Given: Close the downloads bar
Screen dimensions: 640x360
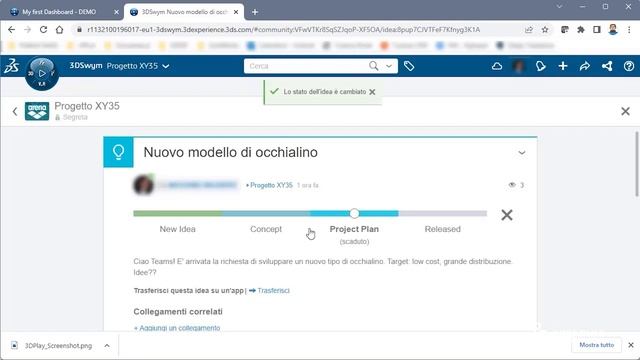Looking at the screenshot, I should coord(631,345).
